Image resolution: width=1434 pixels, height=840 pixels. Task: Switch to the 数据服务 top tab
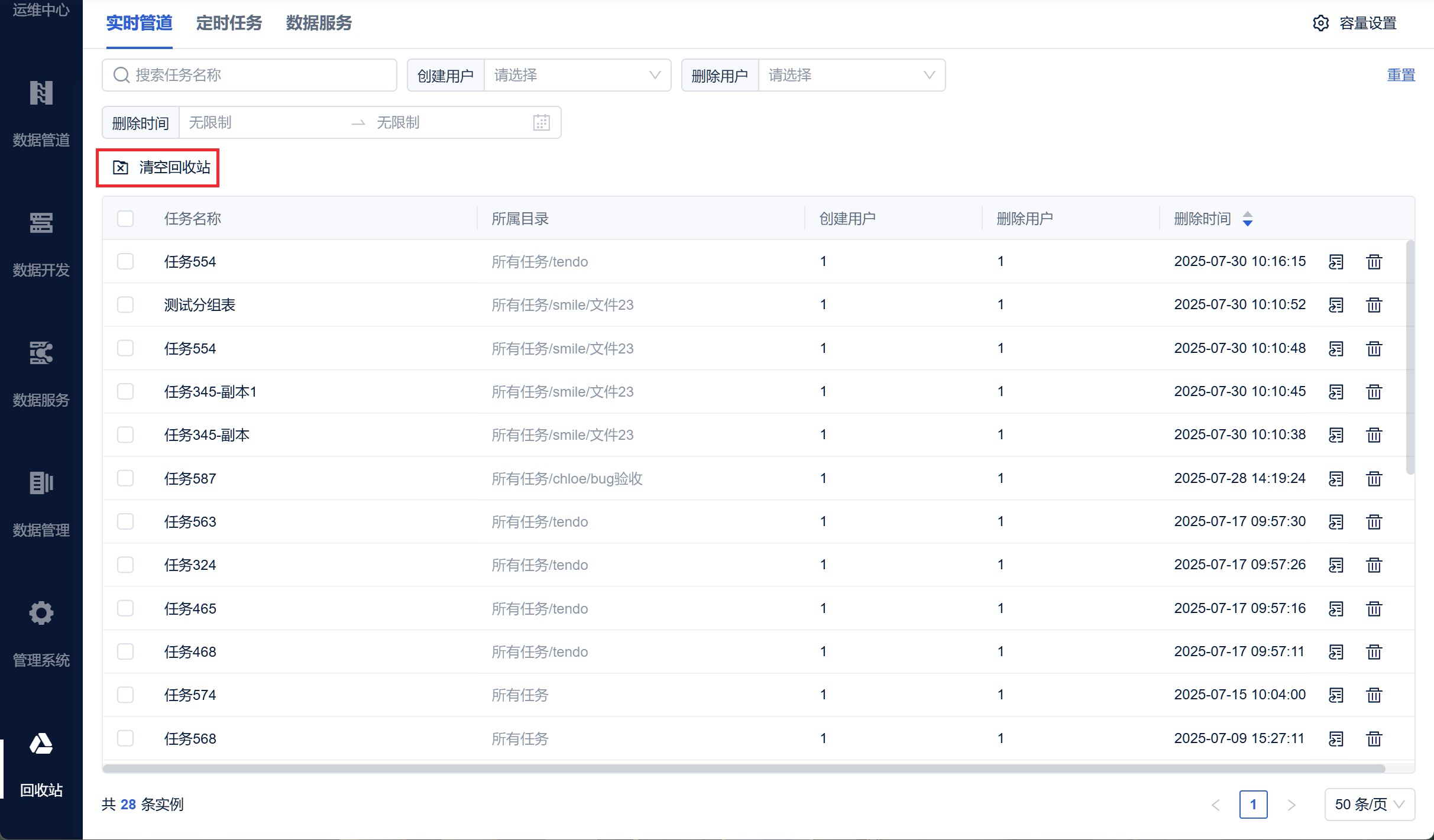319,23
